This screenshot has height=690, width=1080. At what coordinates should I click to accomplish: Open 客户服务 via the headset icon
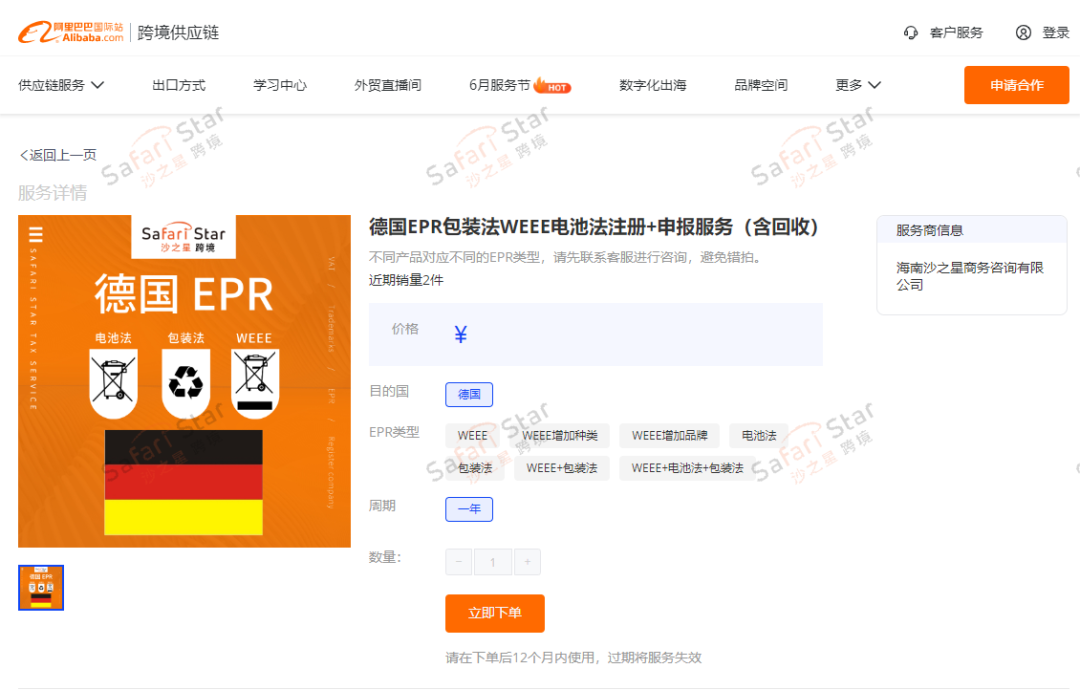point(911,32)
